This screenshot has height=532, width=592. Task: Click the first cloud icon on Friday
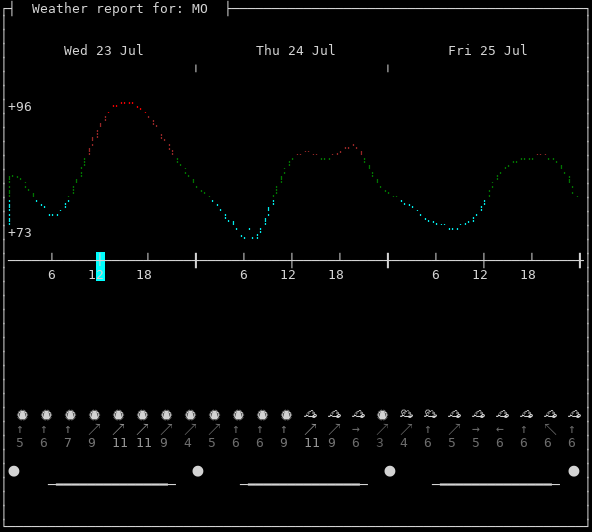(406, 414)
